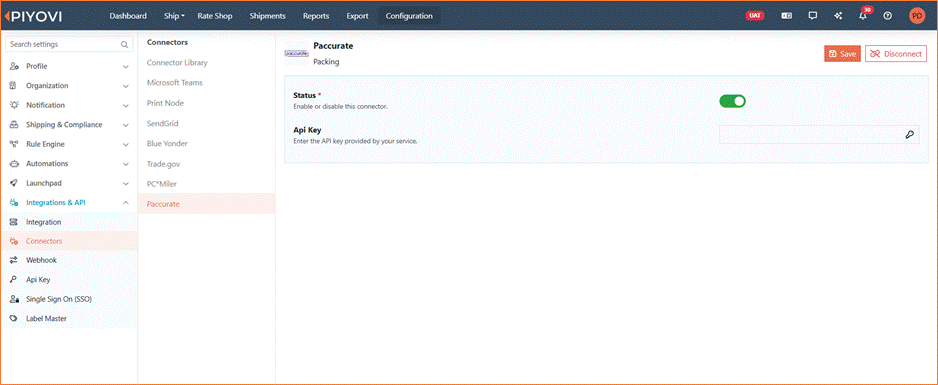Click the Label Master tag icon
Viewport: 938px width, 385px height.
tap(14, 319)
